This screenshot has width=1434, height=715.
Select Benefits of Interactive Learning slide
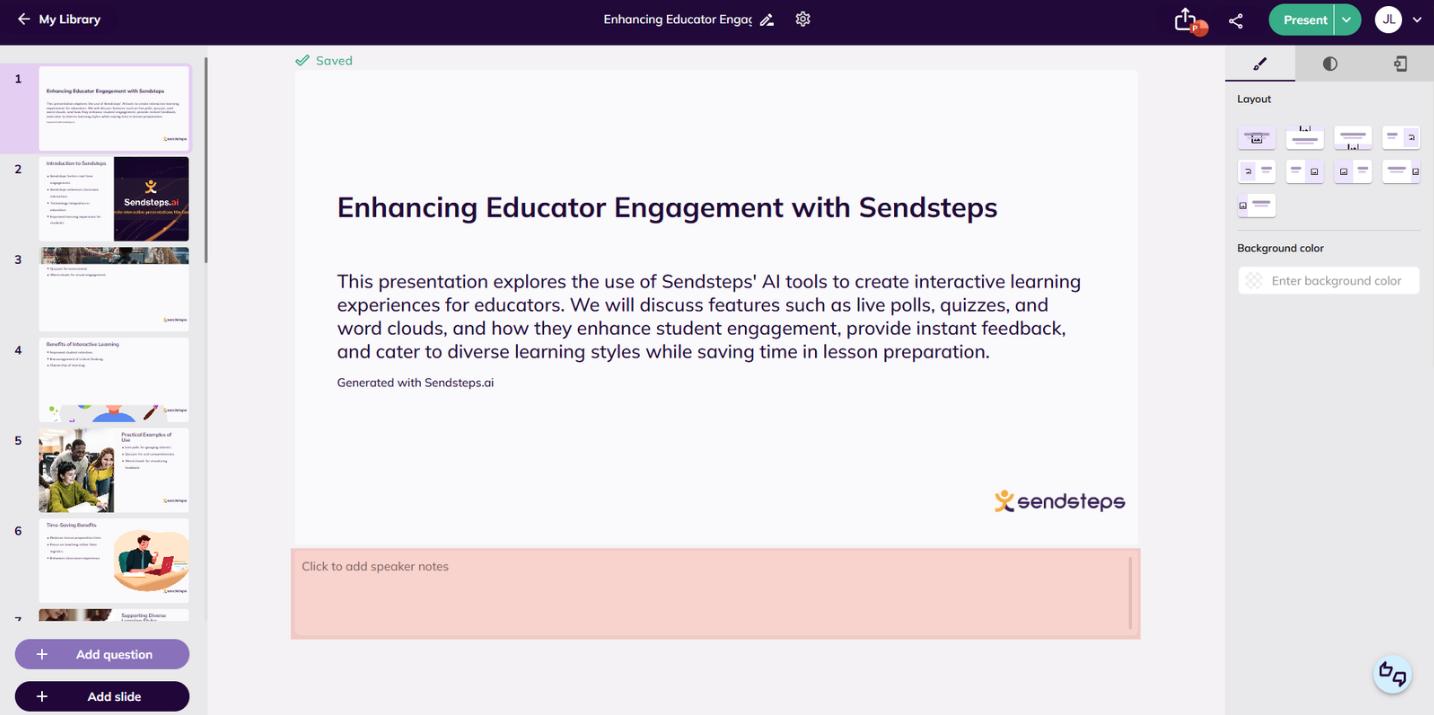[x=114, y=380]
